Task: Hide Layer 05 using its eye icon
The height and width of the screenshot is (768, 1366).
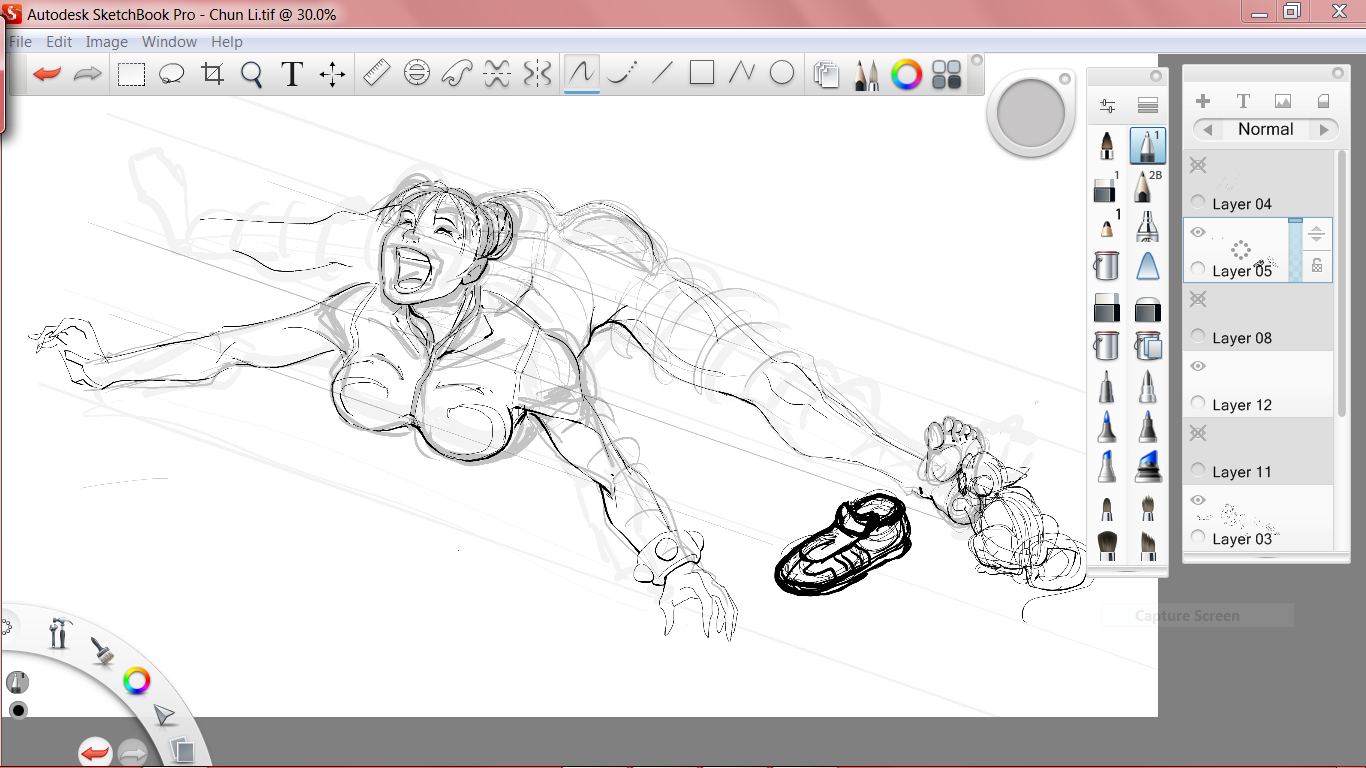Action: tap(1198, 232)
